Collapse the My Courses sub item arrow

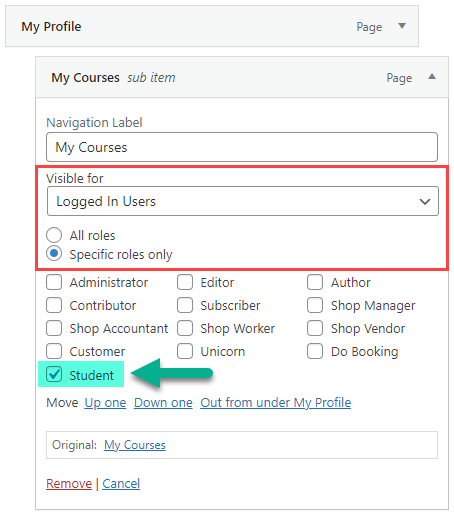(432, 77)
